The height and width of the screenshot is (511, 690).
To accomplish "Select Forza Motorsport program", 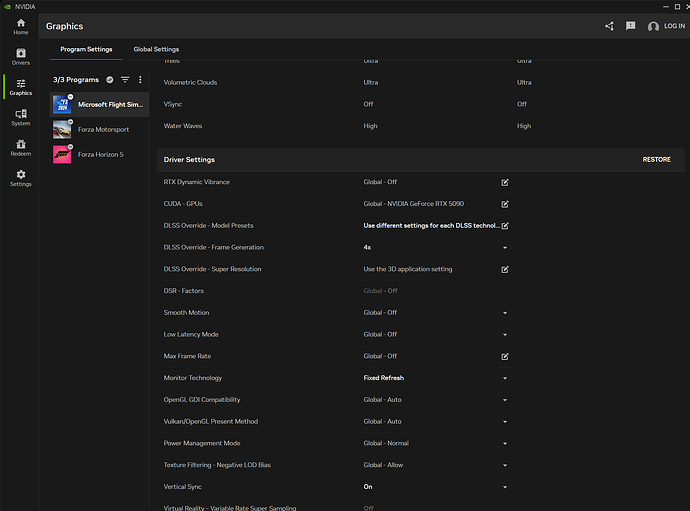I will coord(99,129).
